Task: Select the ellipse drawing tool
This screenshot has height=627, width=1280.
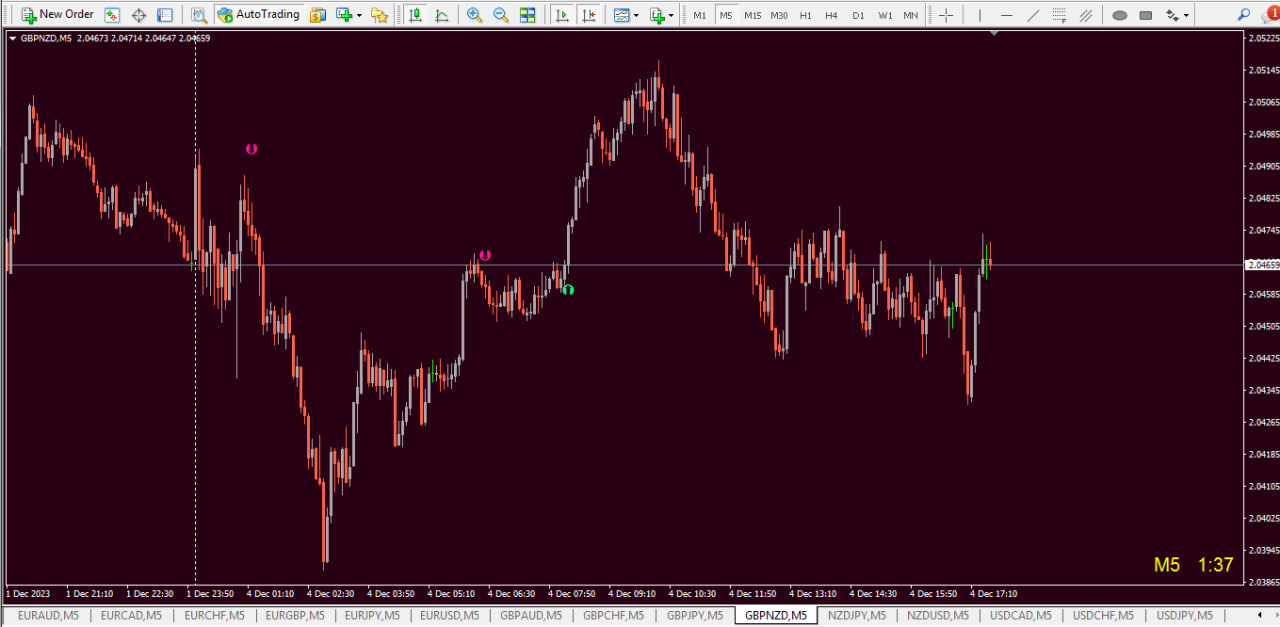Action: 1119,15
